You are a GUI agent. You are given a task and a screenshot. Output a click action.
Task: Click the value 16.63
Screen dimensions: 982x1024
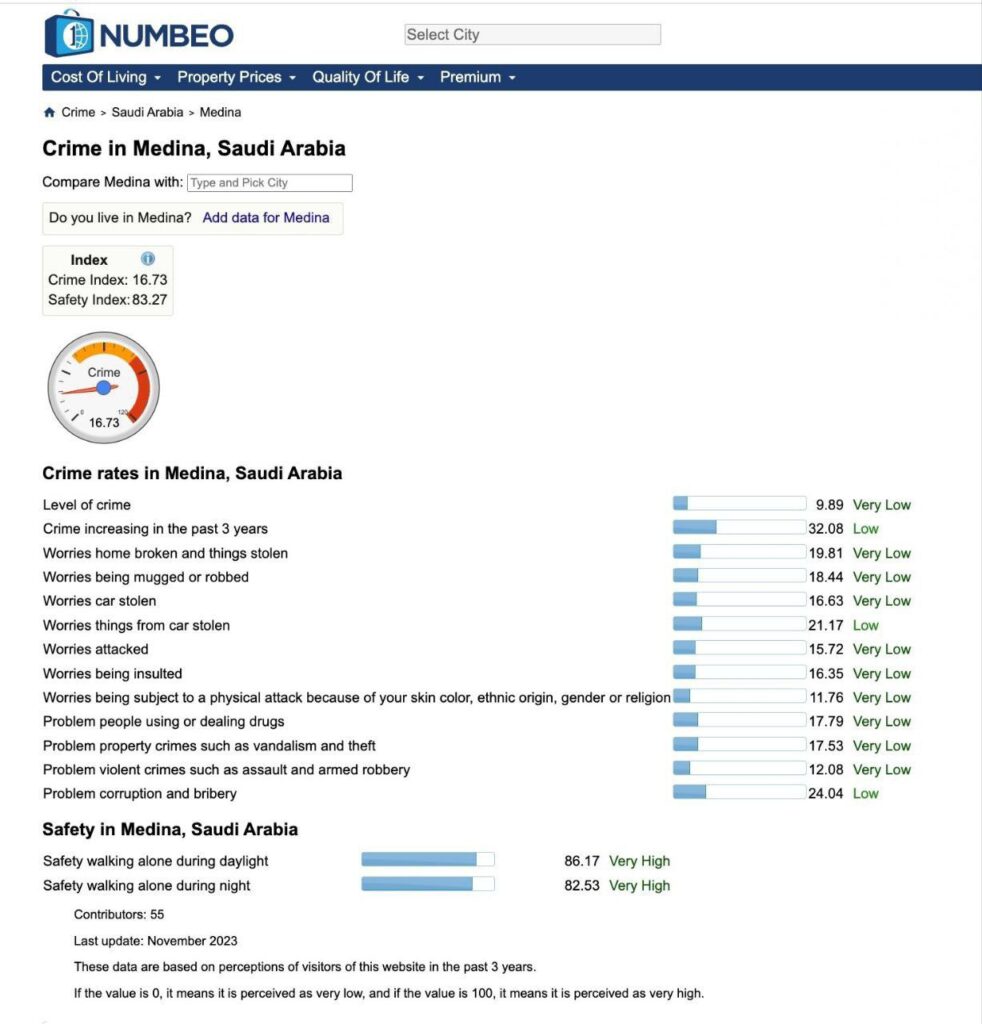[826, 601]
